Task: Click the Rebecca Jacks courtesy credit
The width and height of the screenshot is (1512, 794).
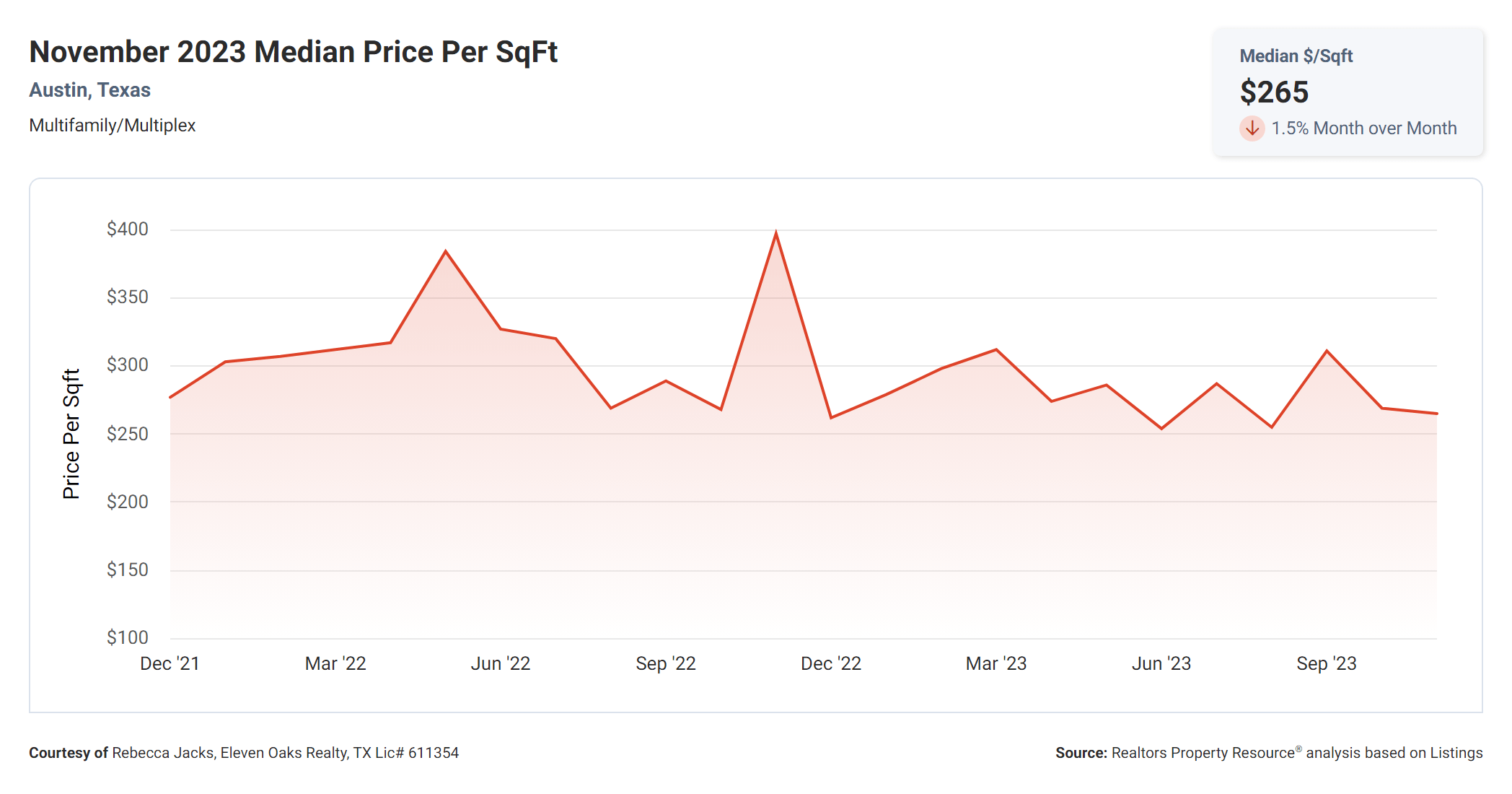Action: (x=244, y=753)
